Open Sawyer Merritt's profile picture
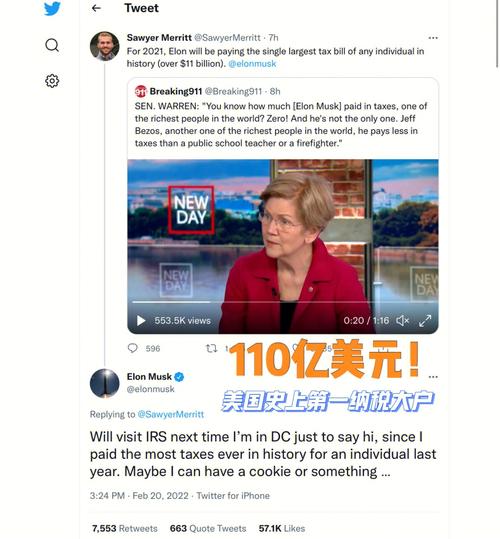This screenshot has height=539, width=500. 104,46
